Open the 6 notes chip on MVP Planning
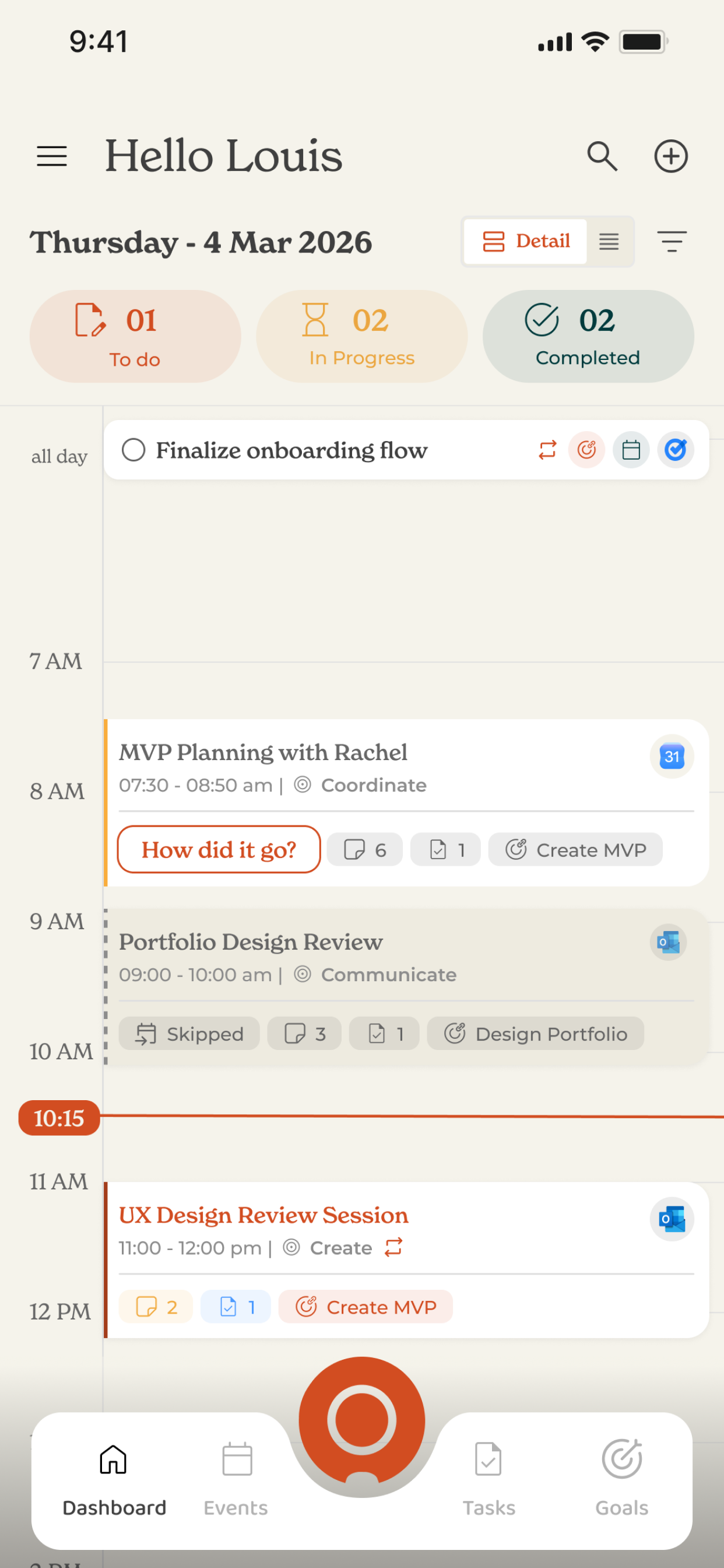 pos(364,849)
